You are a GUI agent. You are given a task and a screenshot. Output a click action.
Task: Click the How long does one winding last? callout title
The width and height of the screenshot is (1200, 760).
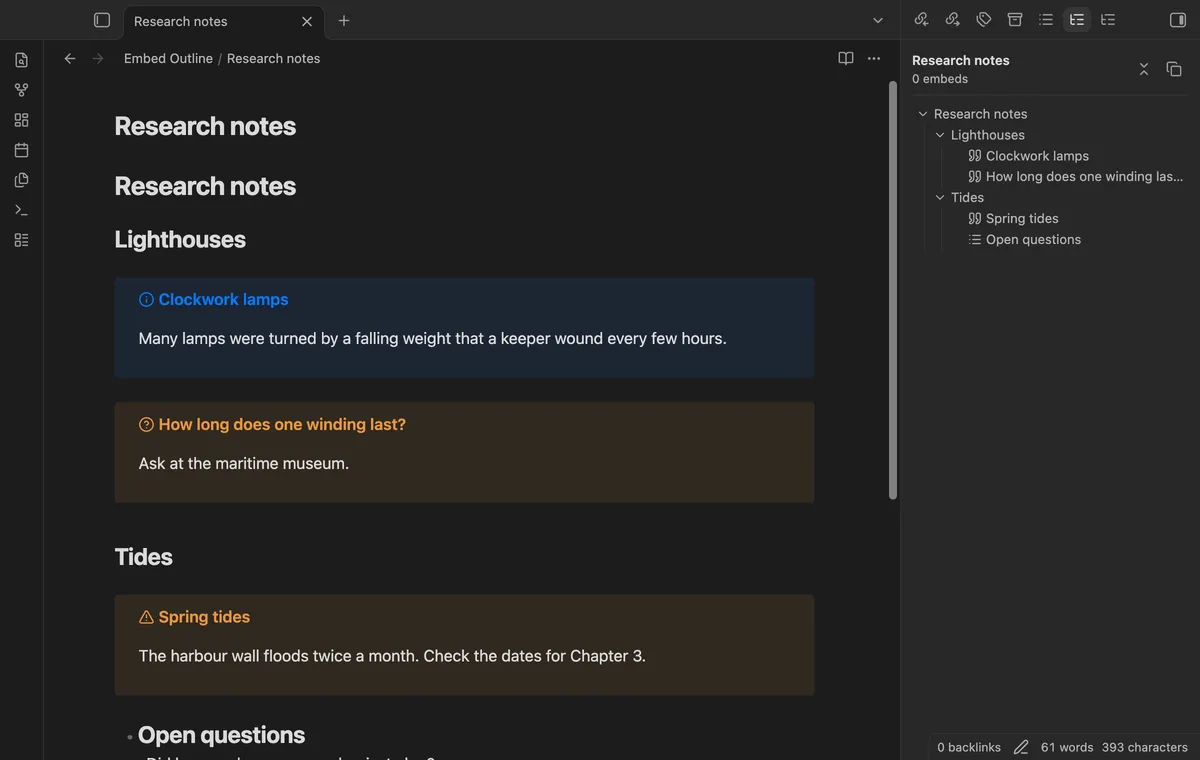(282, 425)
